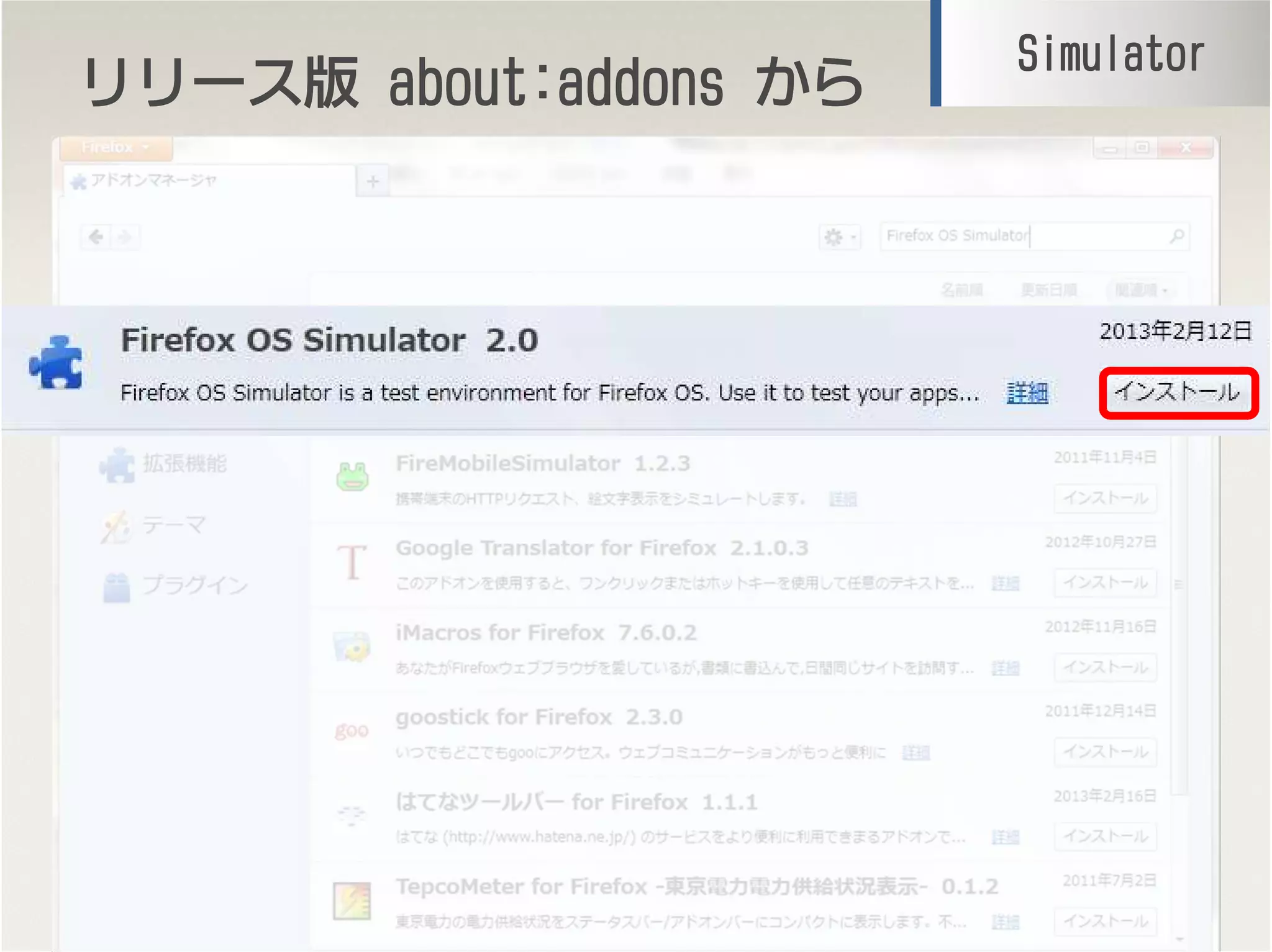Click the Google Translator T icon
This screenshot has width=1272, height=952.
click(352, 562)
